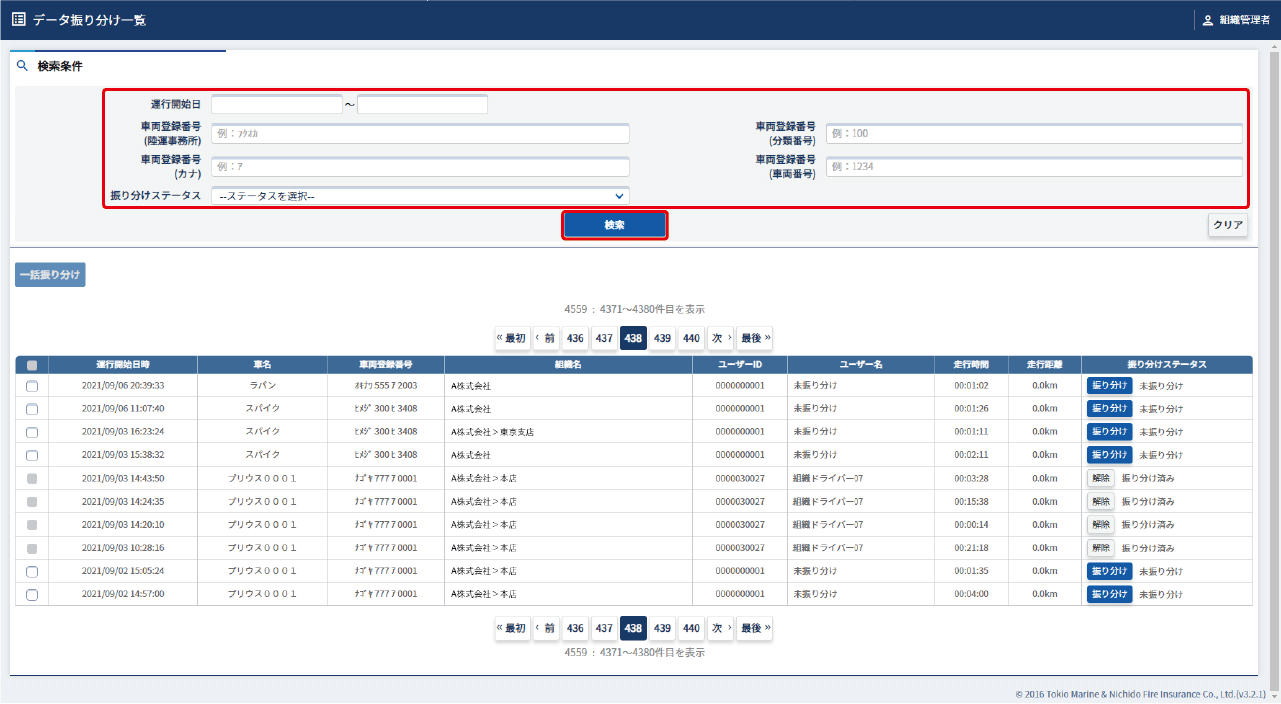Focus the 車両登録番号 (分類番号) input field
This screenshot has width=1281, height=704.
point(1034,134)
